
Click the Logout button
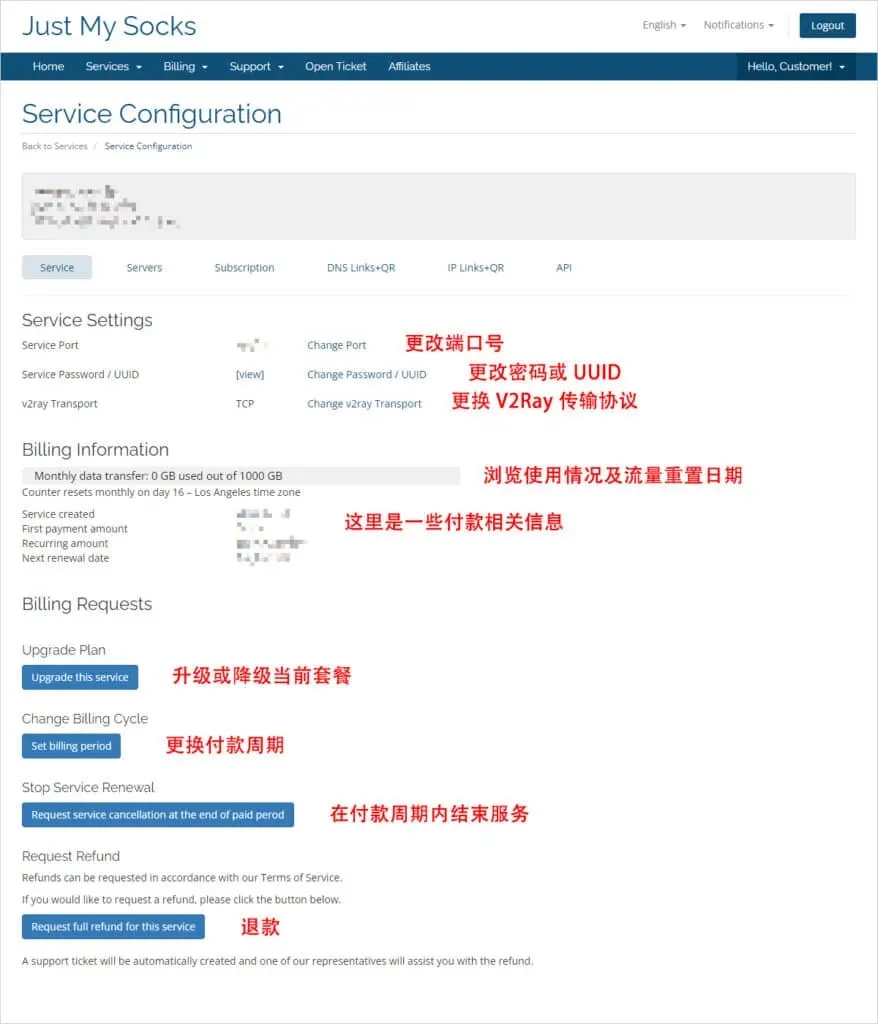point(827,26)
